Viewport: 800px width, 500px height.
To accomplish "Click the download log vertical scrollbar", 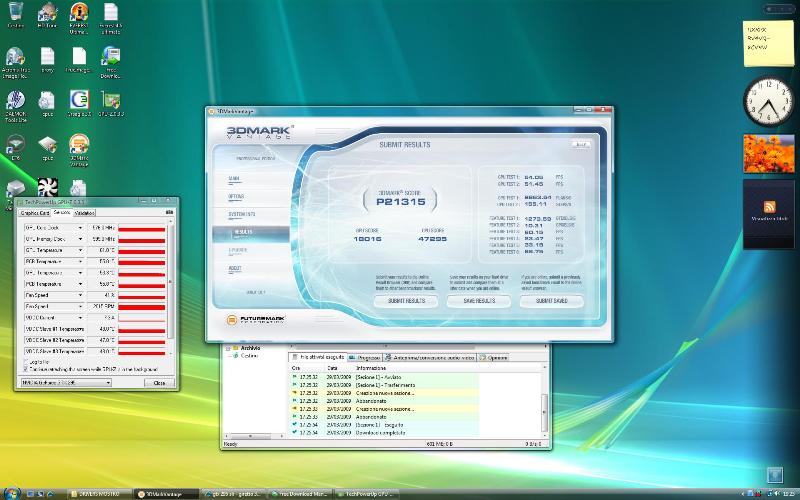I will click(x=544, y=402).
